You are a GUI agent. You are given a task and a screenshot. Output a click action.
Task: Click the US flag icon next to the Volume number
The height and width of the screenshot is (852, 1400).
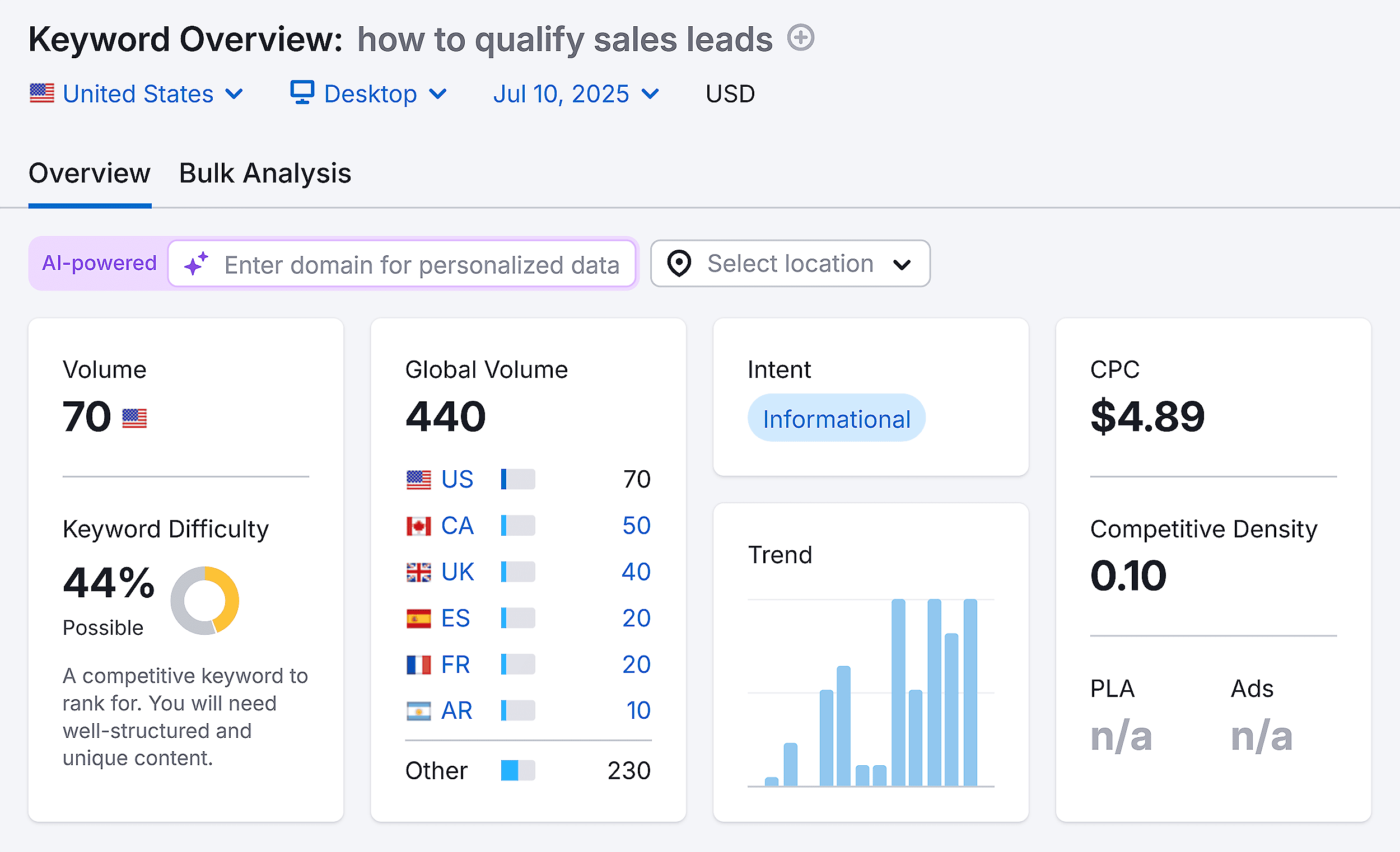(134, 418)
